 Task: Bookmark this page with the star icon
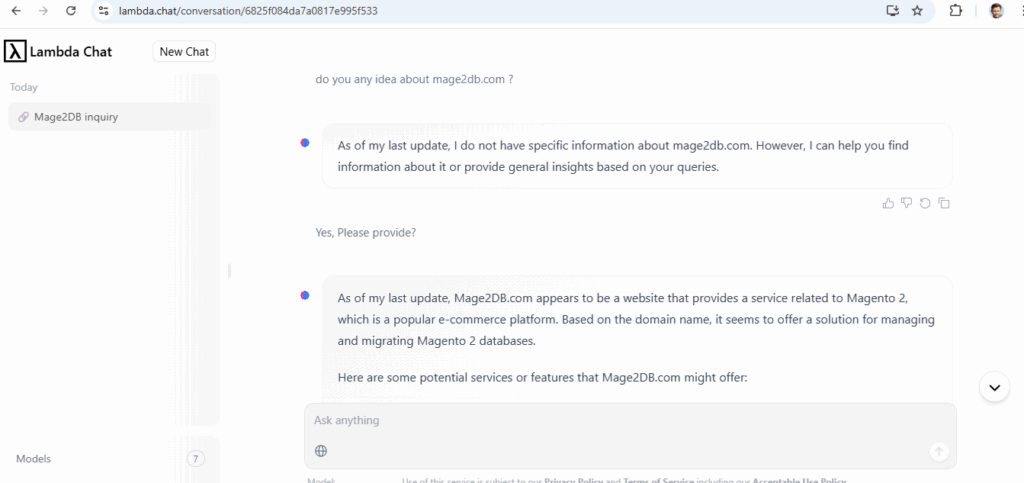point(917,10)
